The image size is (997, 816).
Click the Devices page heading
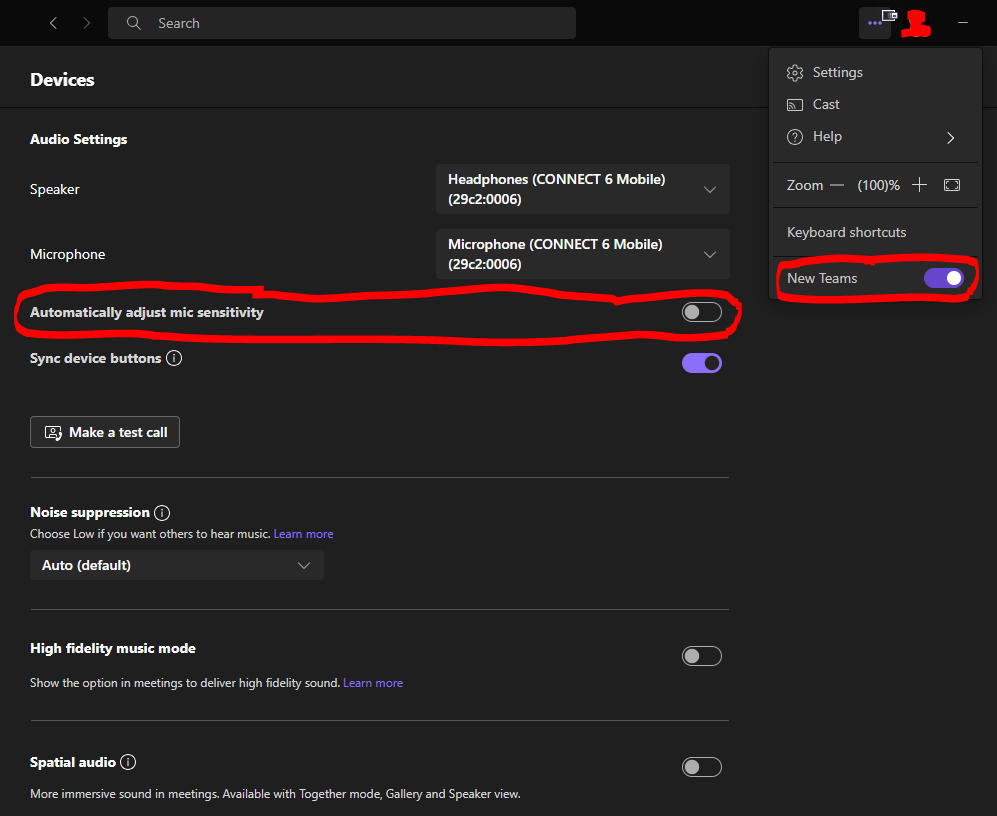point(62,80)
